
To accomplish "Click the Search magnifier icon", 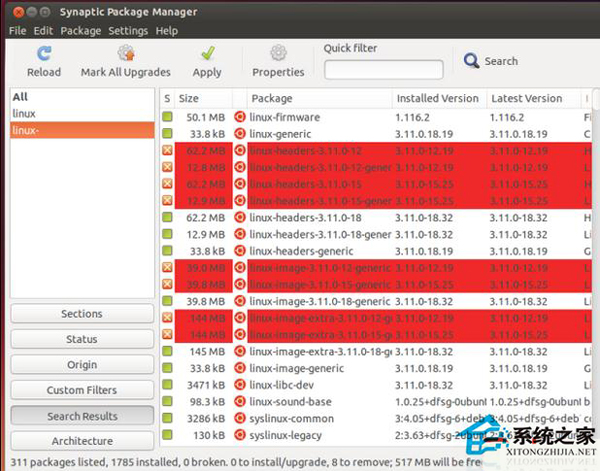I will tap(471, 60).
